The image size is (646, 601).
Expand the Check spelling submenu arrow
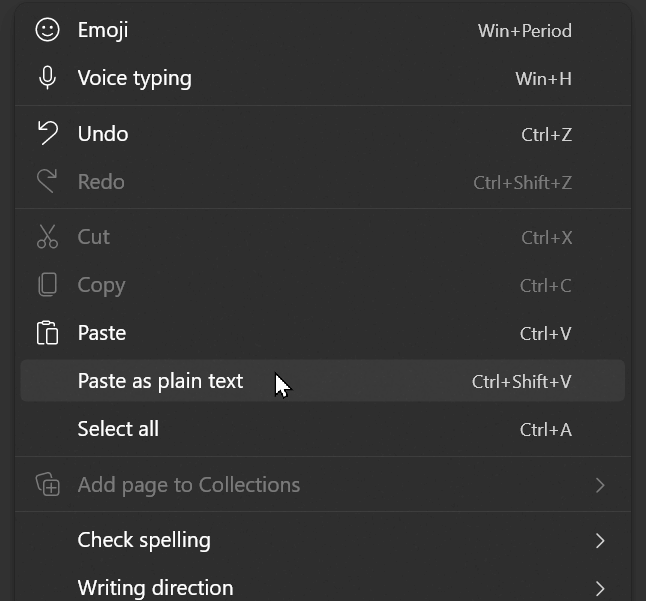tap(600, 540)
